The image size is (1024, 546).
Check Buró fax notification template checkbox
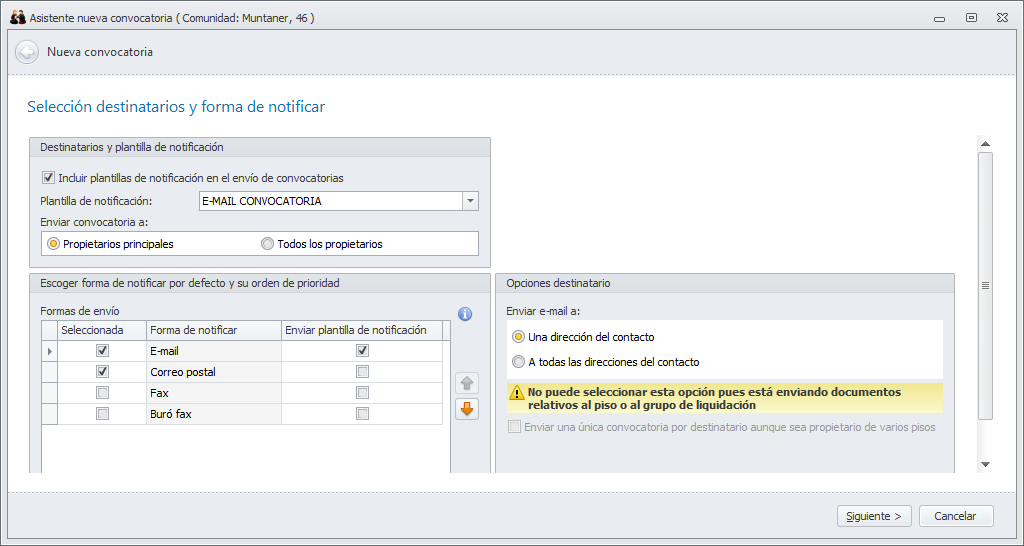(362, 414)
